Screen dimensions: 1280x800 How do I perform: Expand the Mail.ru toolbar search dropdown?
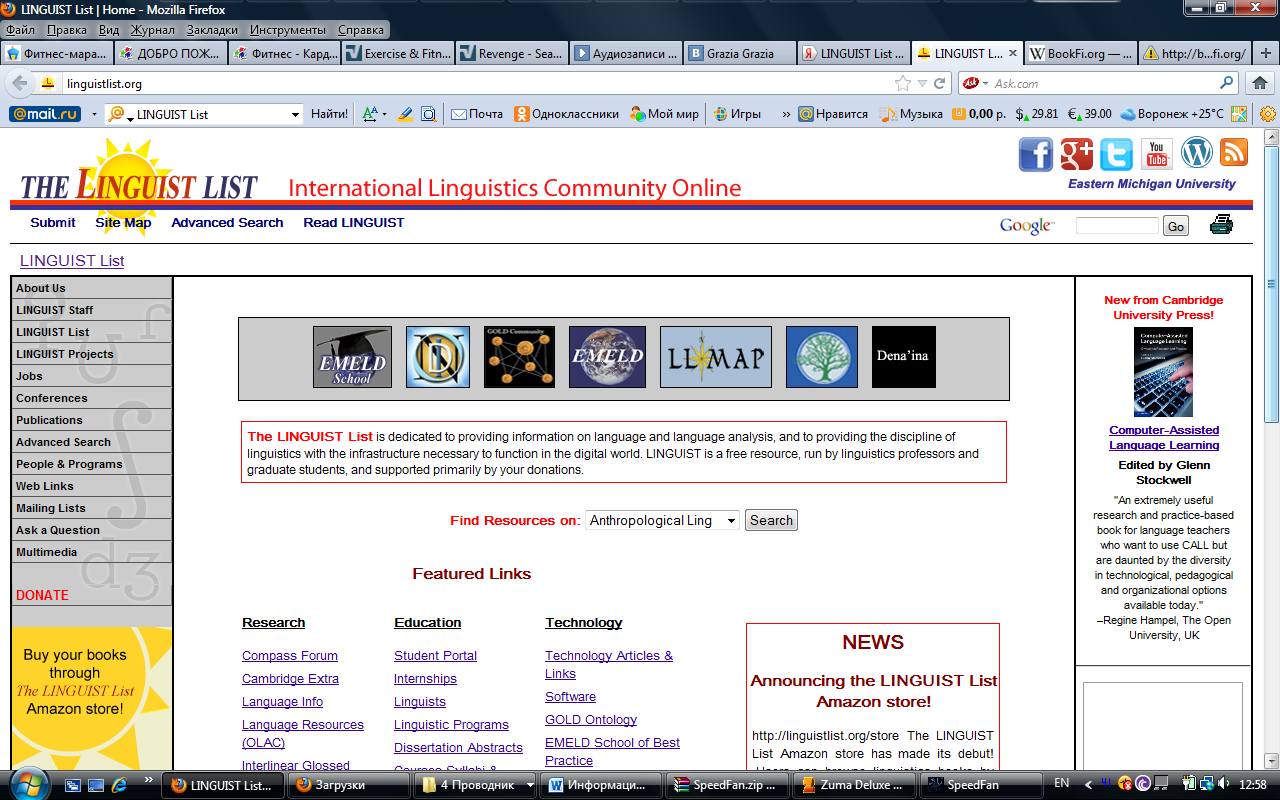click(x=295, y=115)
